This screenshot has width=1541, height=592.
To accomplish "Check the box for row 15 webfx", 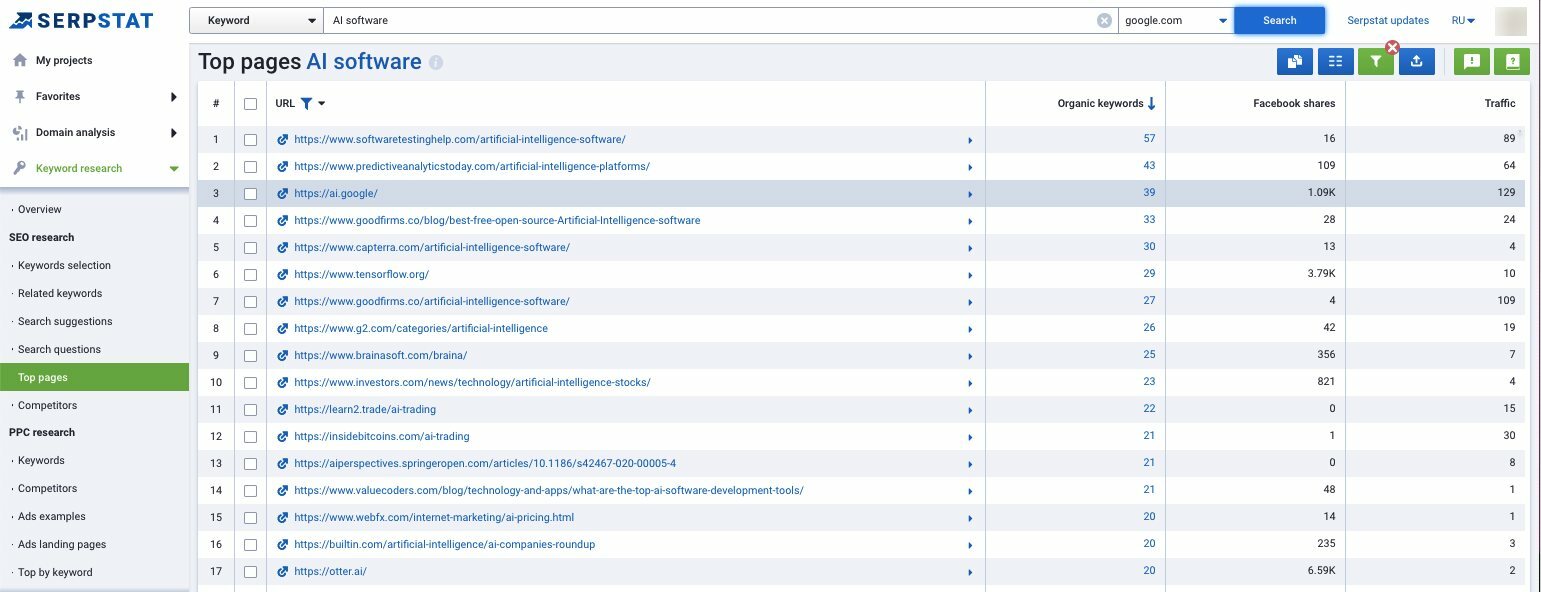I will [250, 518].
